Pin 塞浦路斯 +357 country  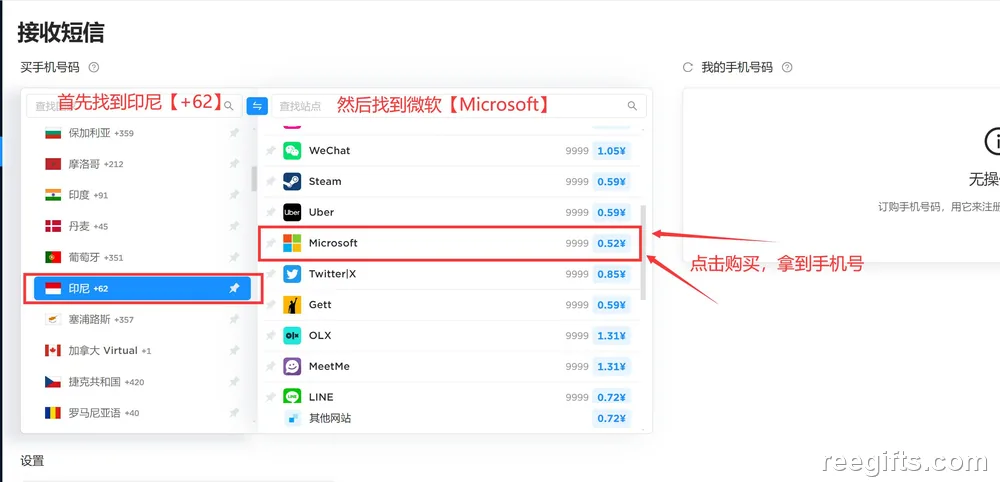(x=234, y=319)
